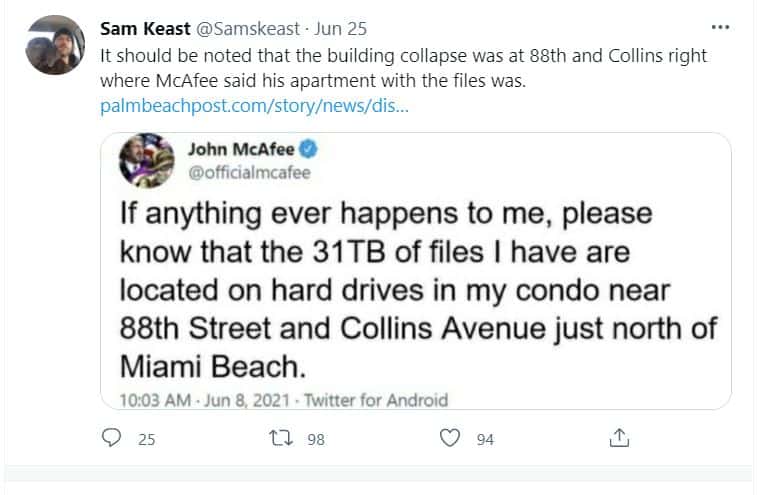Click the 98 retweets count
The height and width of the screenshot is (495, 757).
click(315, 439)
